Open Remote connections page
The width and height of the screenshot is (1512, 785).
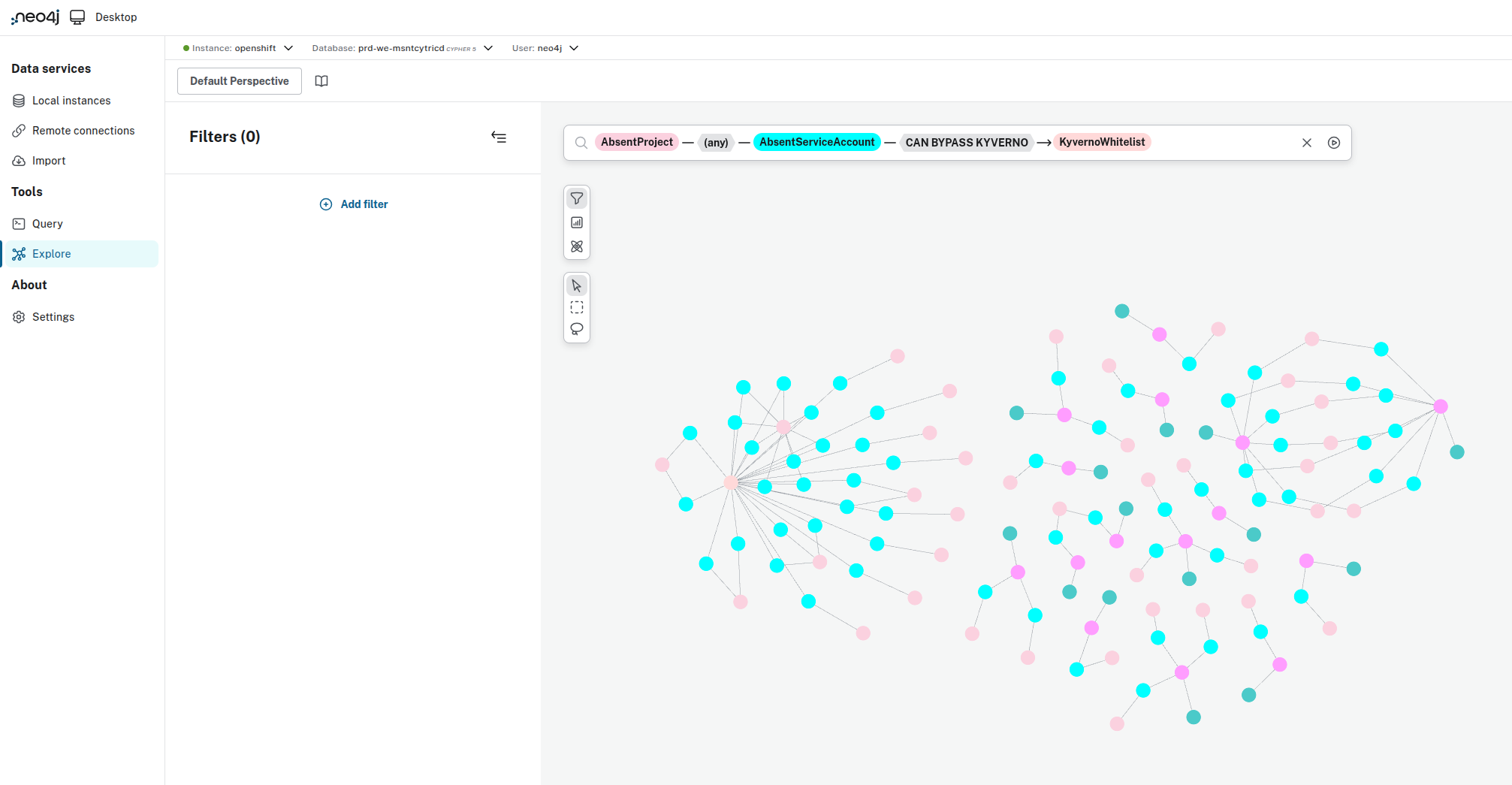83,131
